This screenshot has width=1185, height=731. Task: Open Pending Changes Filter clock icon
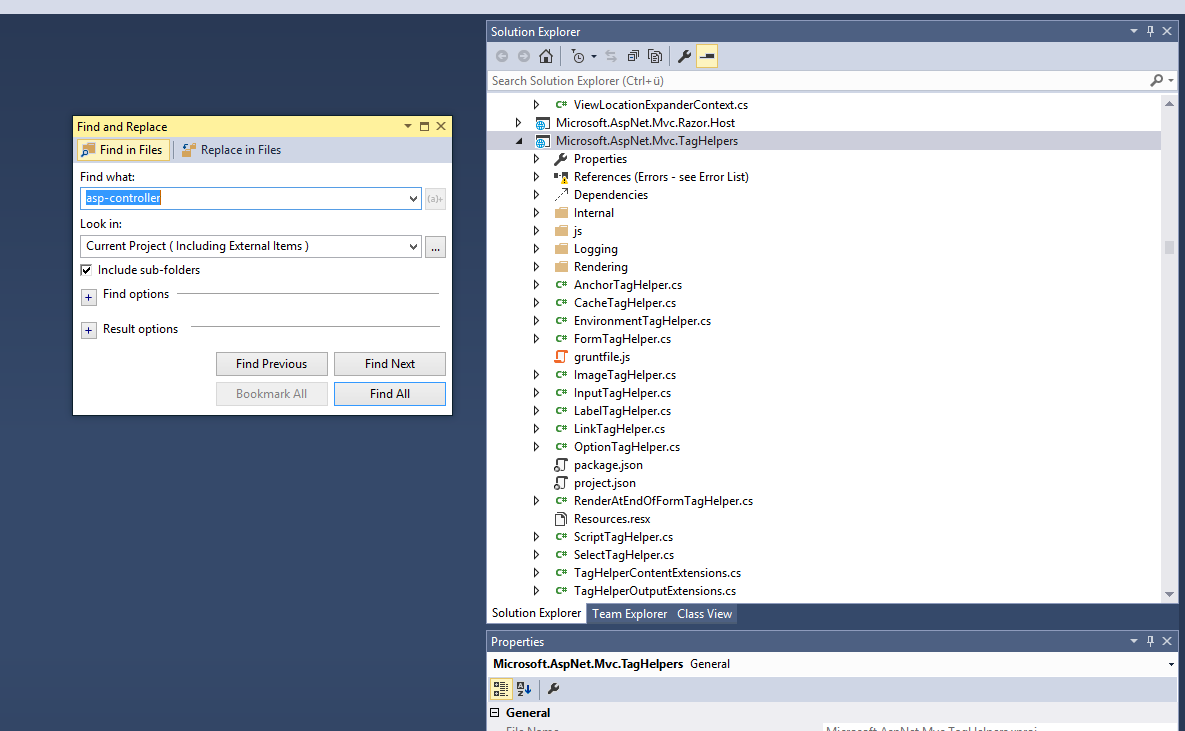[x=579, y=57]
